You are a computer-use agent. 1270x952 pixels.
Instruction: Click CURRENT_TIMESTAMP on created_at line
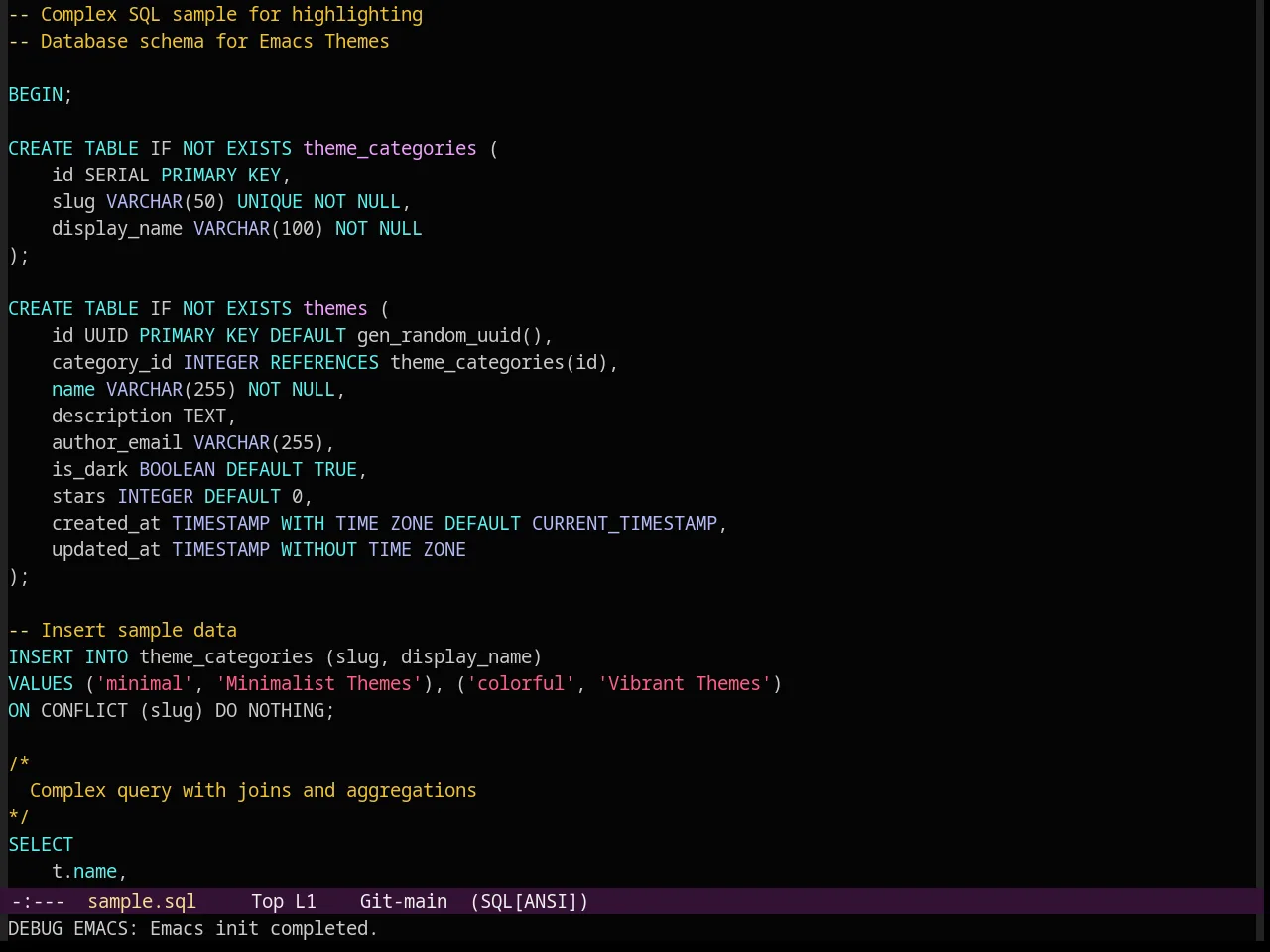point(624,523)
